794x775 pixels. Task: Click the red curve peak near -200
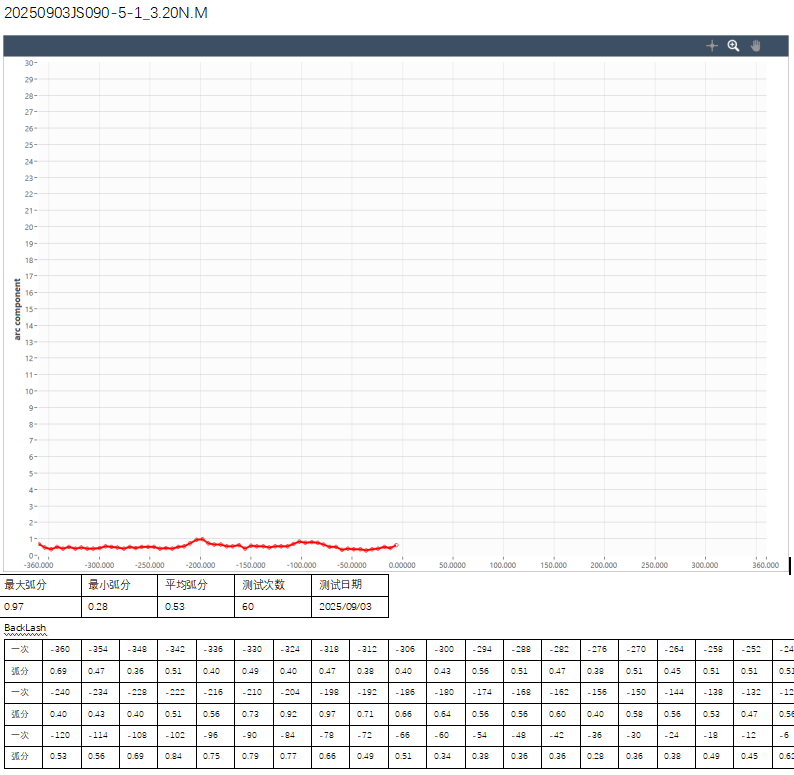(x=201, y=539)
